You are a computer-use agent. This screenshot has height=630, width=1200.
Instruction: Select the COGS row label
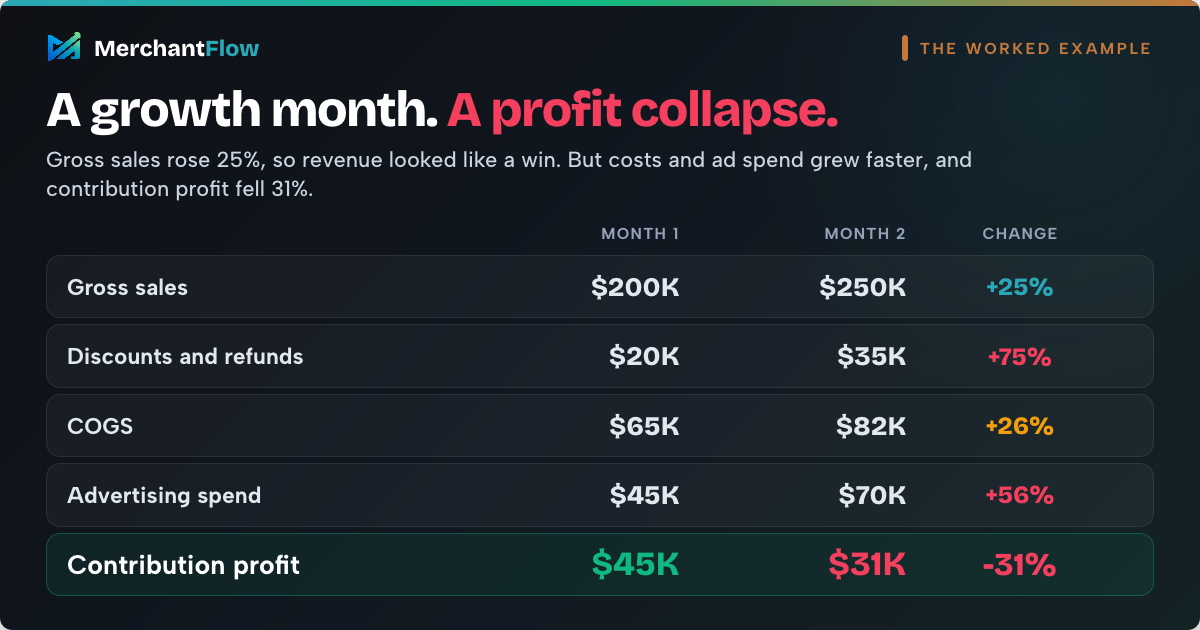[x=100, y=426]
